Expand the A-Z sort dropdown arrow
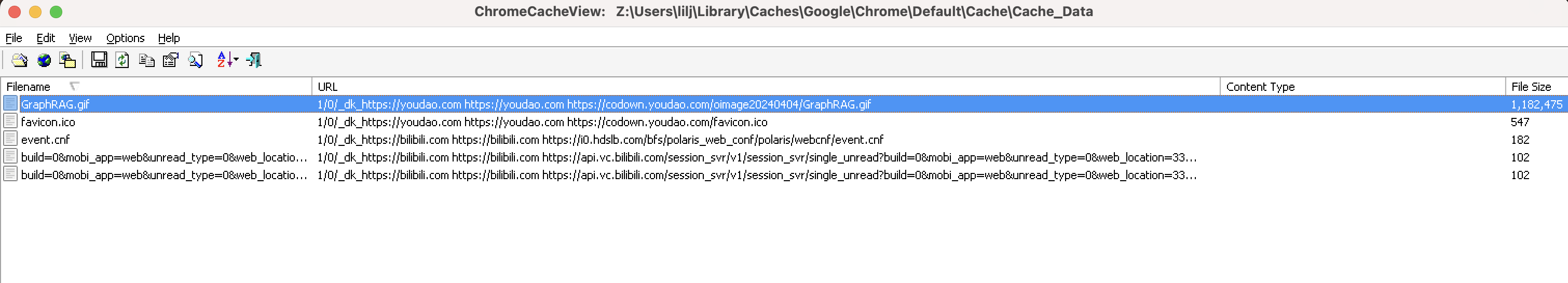 [x=236, y=60]
